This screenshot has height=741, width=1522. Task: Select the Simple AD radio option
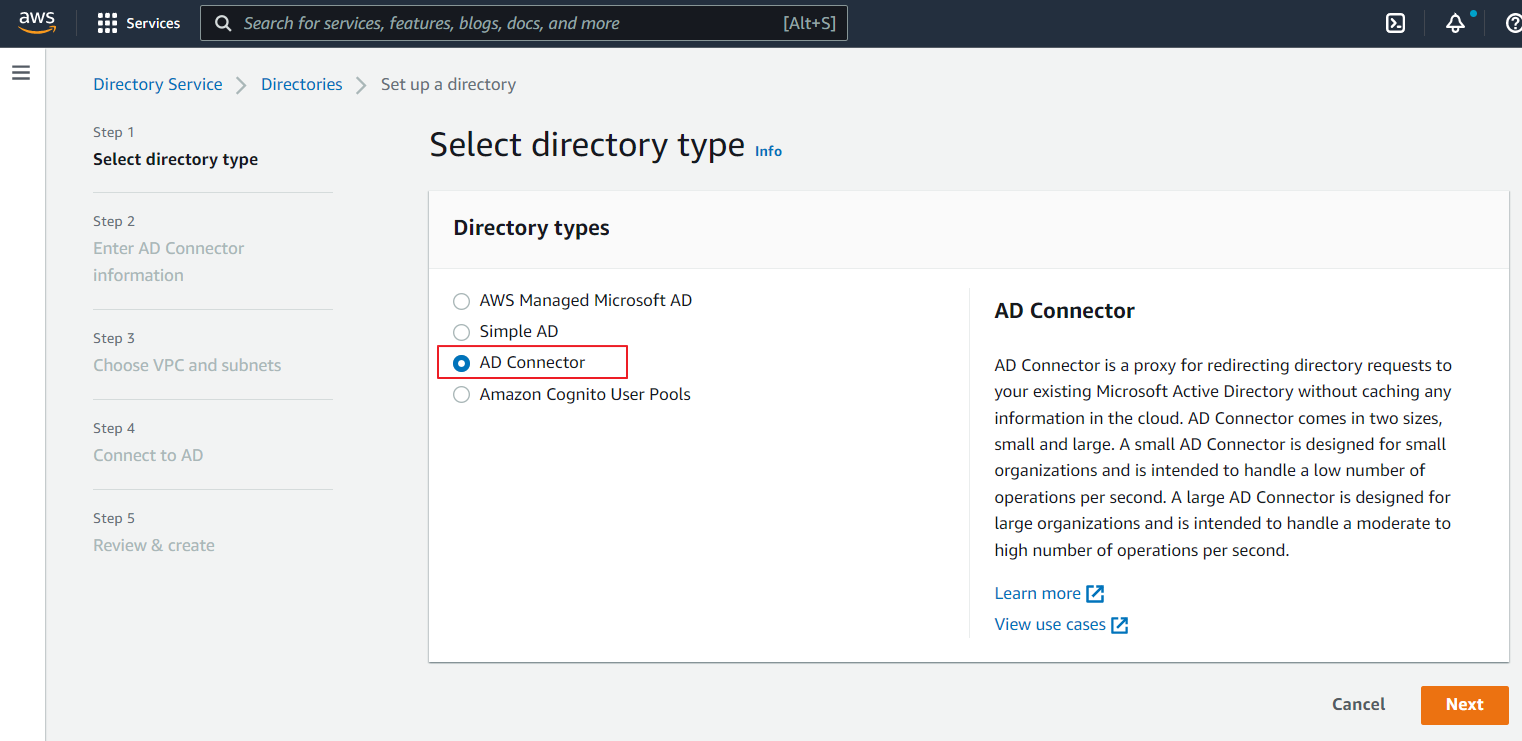pyautogui.click(x=461, y=332)
